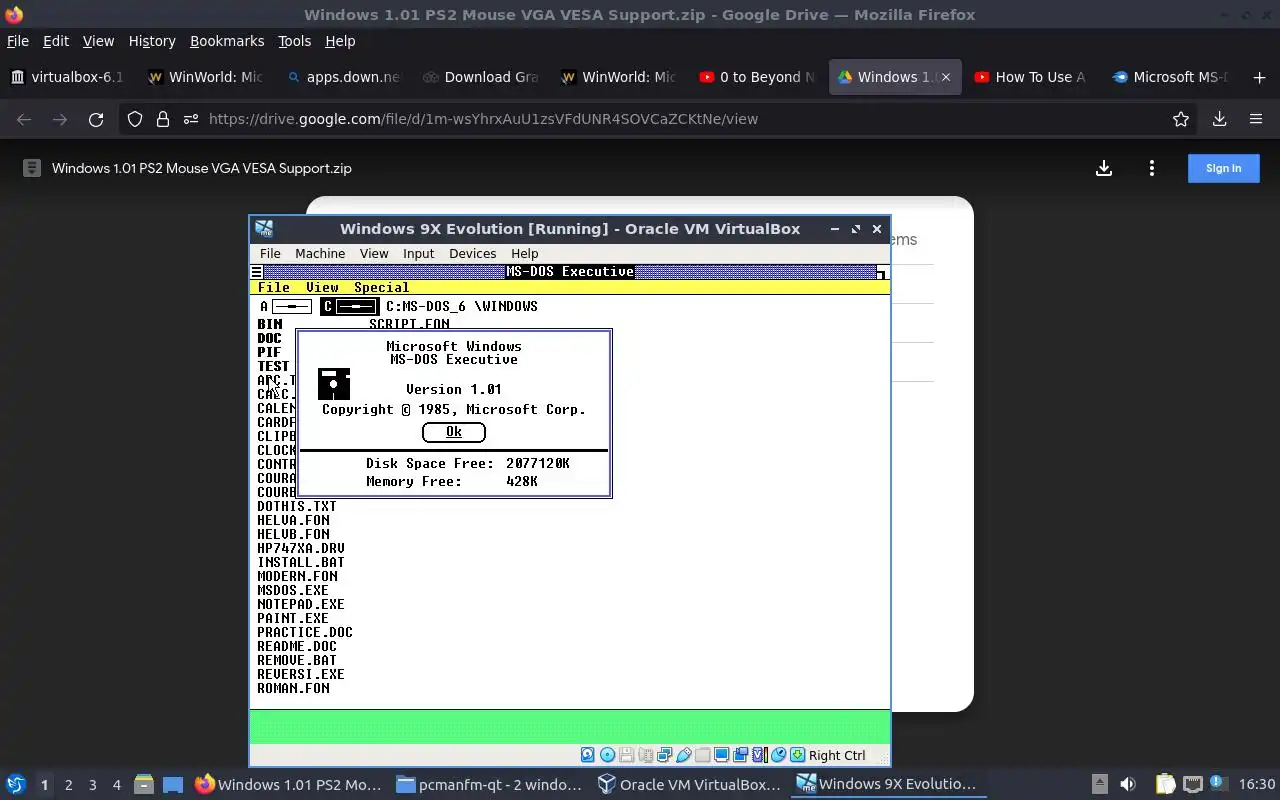Switch to the Download Gra tab
Viewport: 1280px width, 800px height.
pos(481,77)
